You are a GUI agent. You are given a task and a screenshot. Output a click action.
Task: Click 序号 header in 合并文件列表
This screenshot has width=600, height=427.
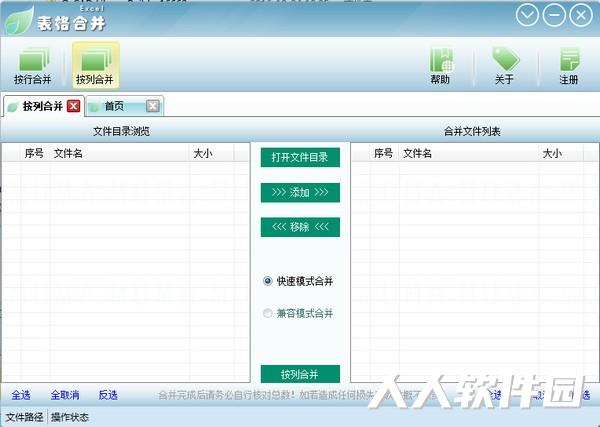click(x=383, y=153)
